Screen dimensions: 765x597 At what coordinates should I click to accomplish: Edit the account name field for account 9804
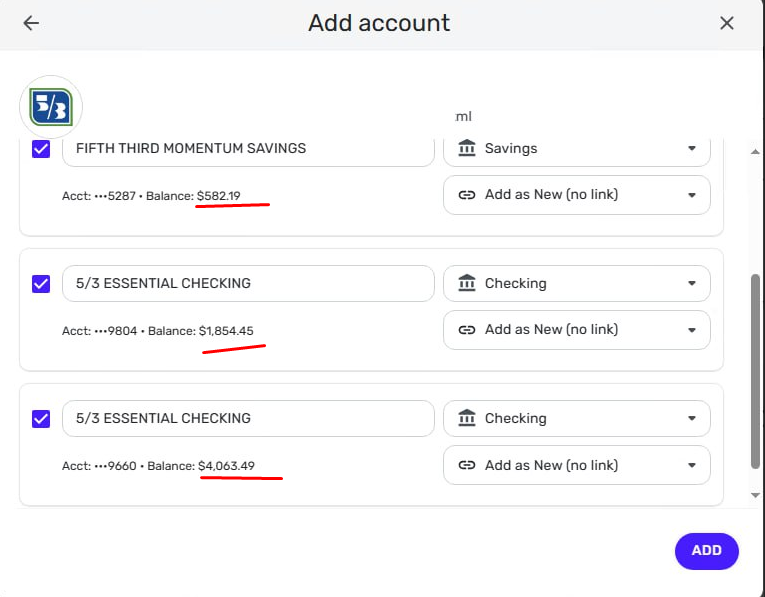248,283
